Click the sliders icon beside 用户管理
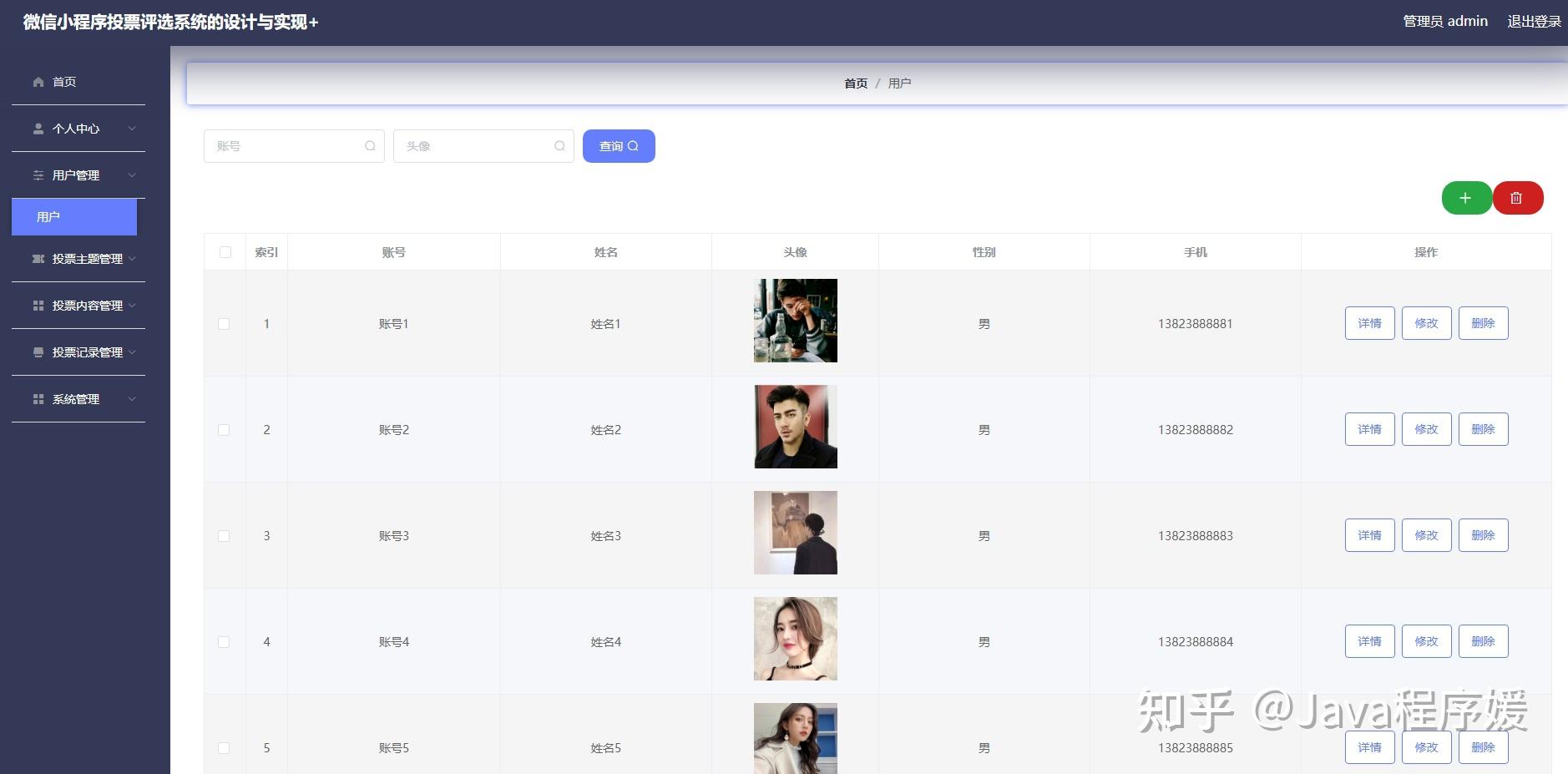The width and height of the screenshot is (1568, 774). click(38, 175)
